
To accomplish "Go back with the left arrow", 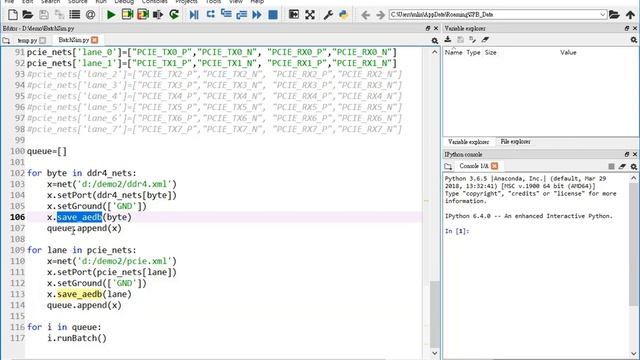I will tap(365, 15).
